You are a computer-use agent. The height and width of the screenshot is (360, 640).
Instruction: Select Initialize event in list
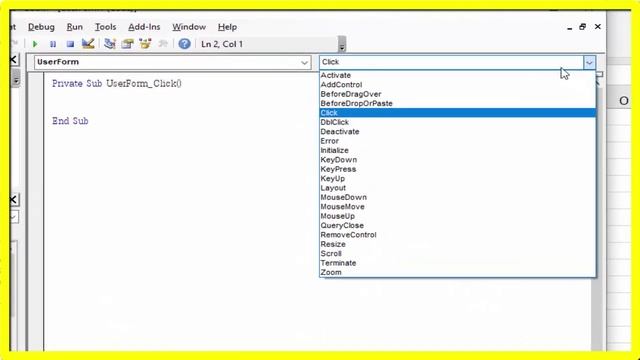coord(458,150)
